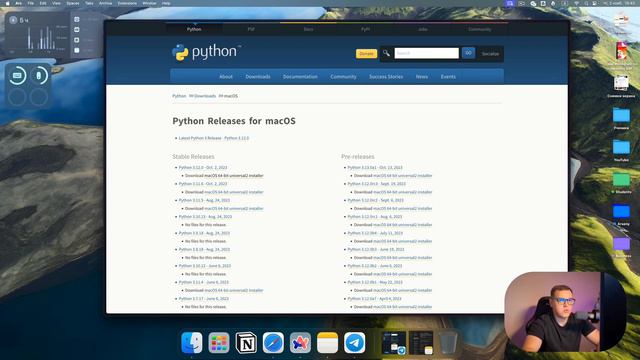This screenshot has height=360, width=640.
Task: Click the magnifier icon beside the search field
Action: coord(386,53)
